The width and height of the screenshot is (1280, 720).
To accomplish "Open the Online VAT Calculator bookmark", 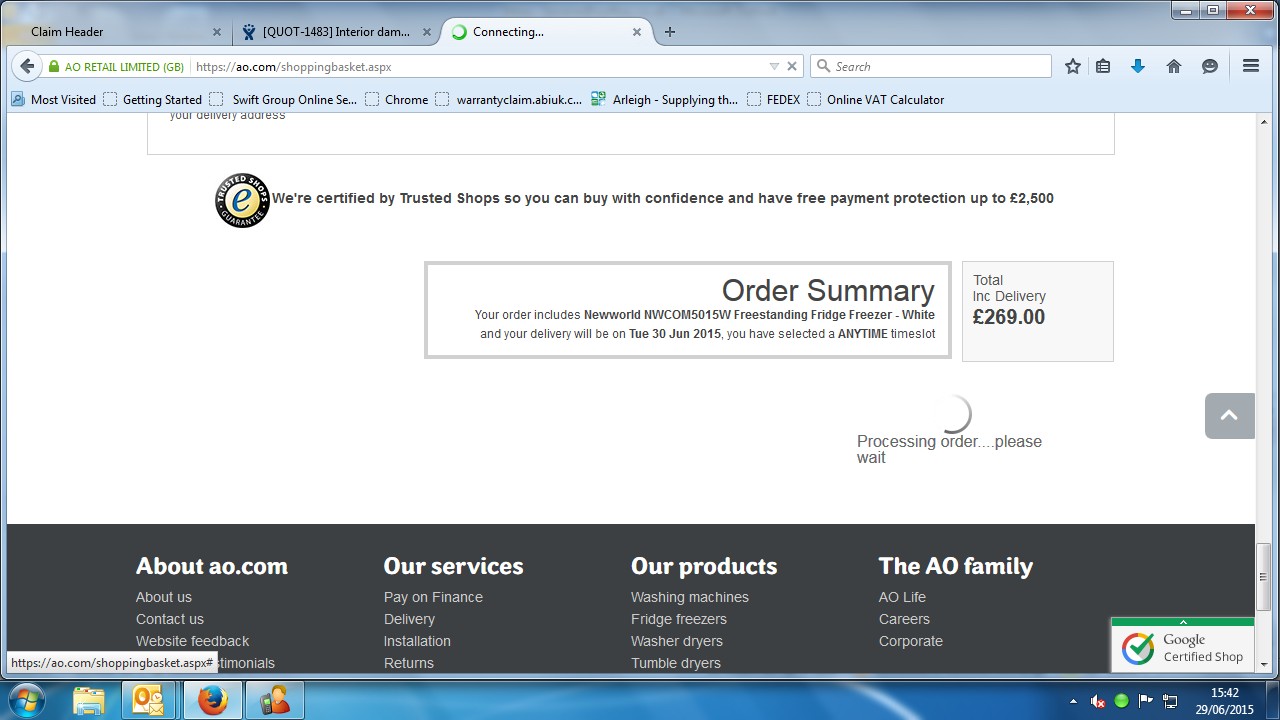I will [x=876, y=99].
